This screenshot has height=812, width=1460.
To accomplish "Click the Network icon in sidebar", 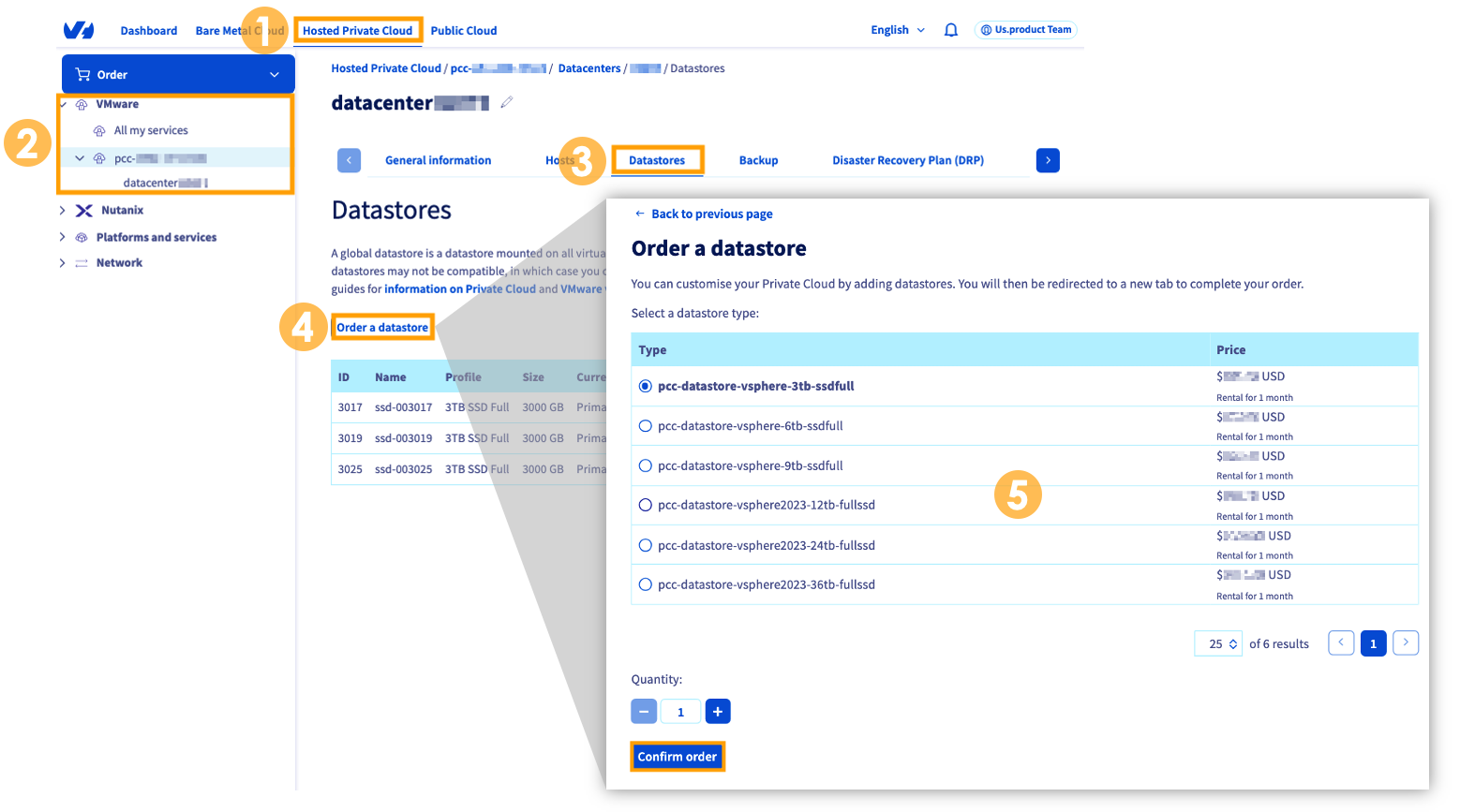I will pos(82,263).
